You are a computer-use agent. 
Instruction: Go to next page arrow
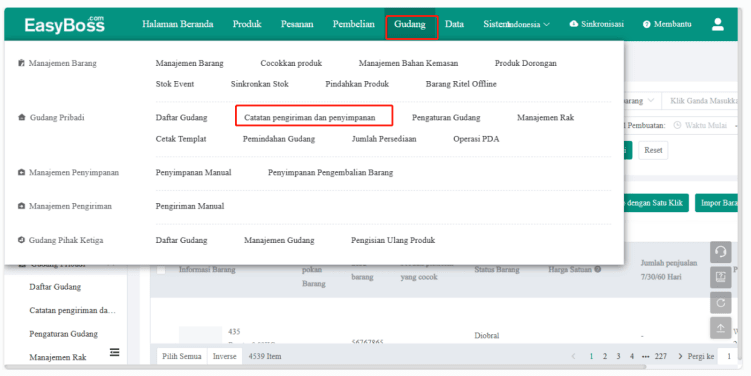point(680,356)
